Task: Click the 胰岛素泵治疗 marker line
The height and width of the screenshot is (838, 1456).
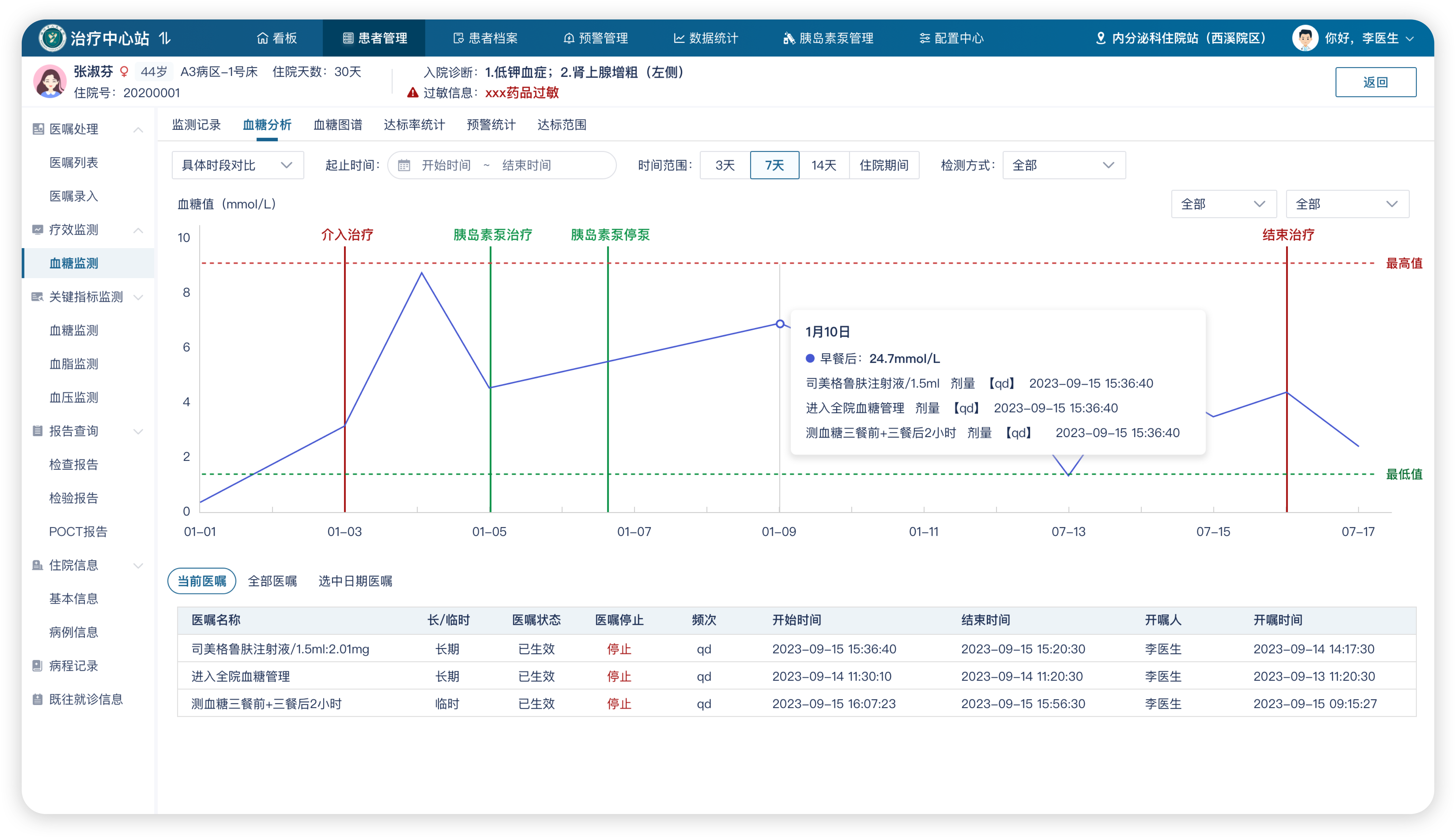Action: click(490, 379)
